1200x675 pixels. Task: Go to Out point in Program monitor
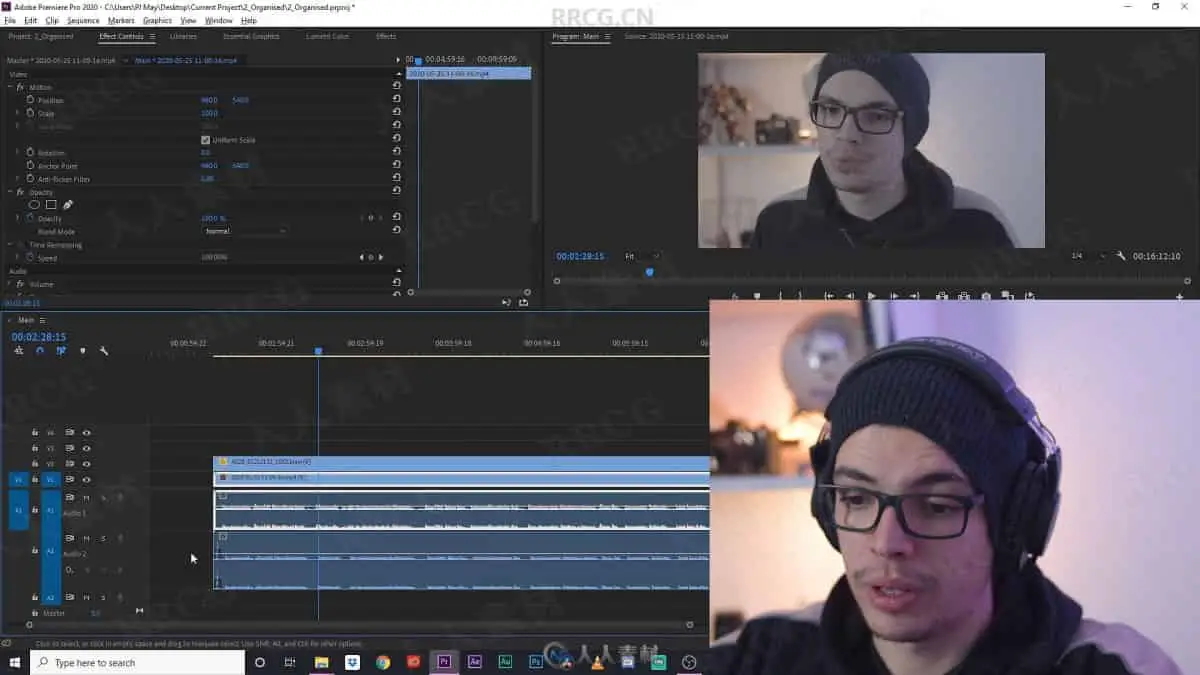click(x=915, y=296)
